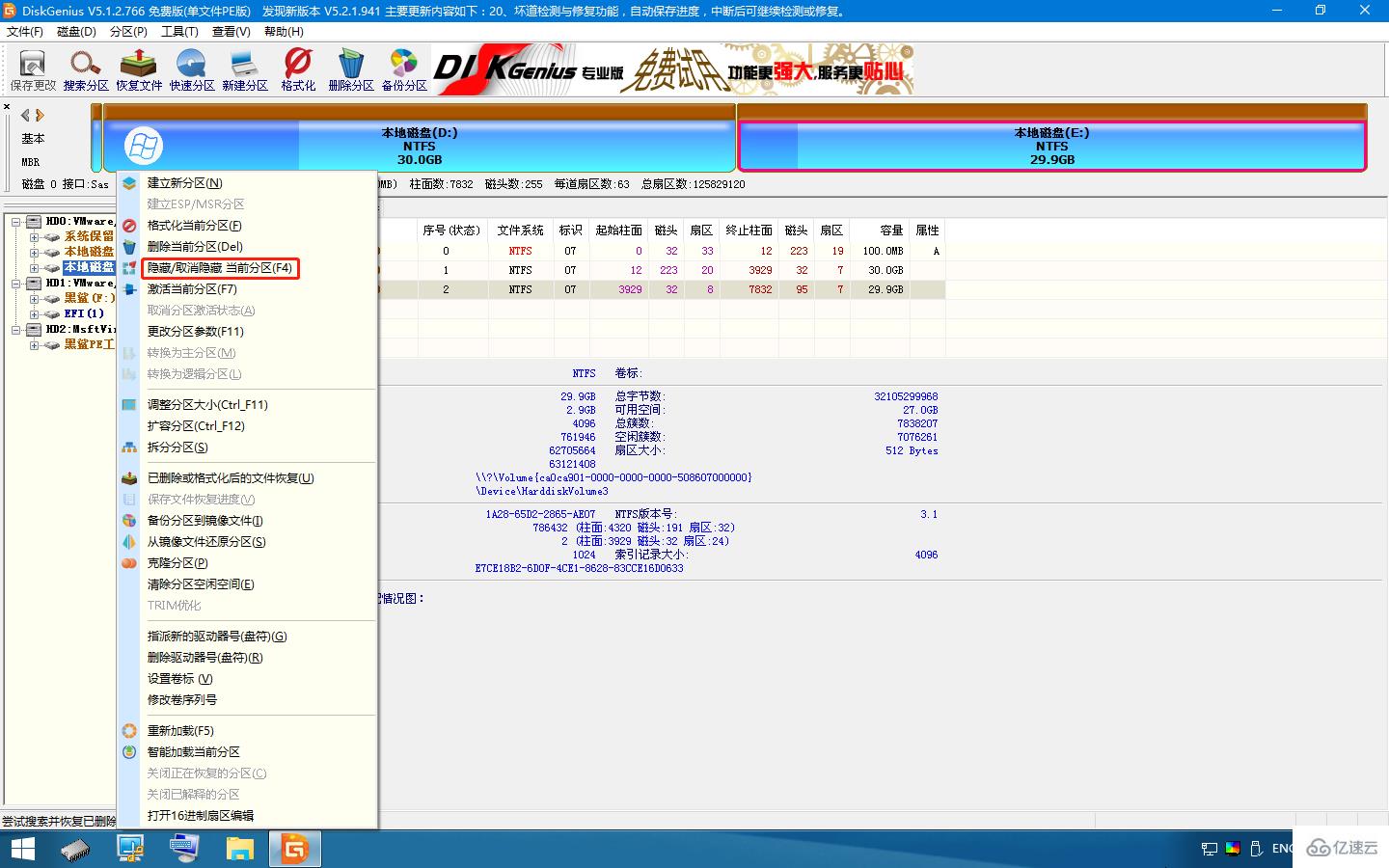Launch 快速分区 from the toolbar

192,69
